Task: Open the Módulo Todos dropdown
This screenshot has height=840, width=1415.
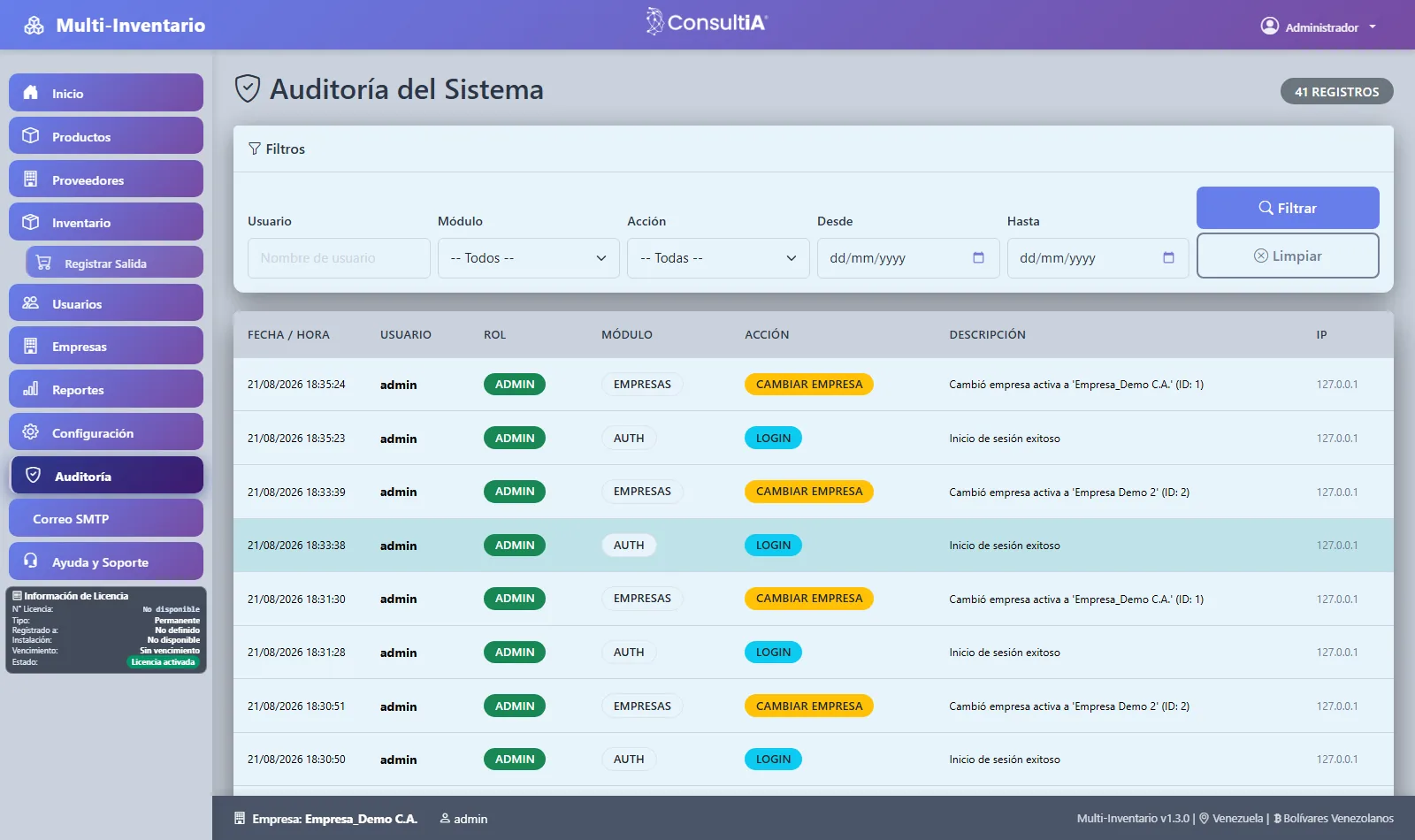Action: coord(529,258)
